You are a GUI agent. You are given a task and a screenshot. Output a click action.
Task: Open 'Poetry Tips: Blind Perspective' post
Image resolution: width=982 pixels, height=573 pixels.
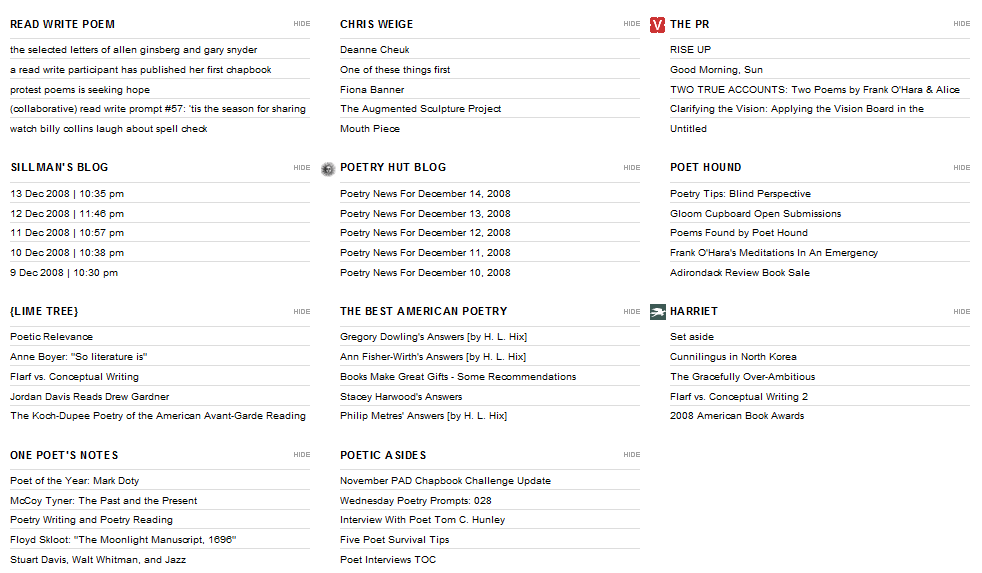click(x=740, y=194)
